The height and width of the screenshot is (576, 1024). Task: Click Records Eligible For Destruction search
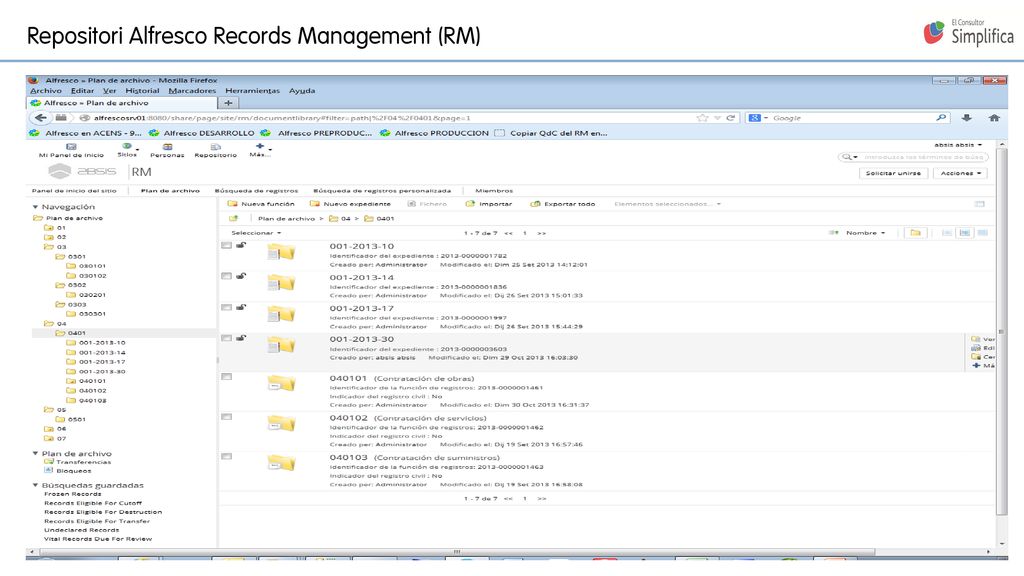(x=103, y=512)
